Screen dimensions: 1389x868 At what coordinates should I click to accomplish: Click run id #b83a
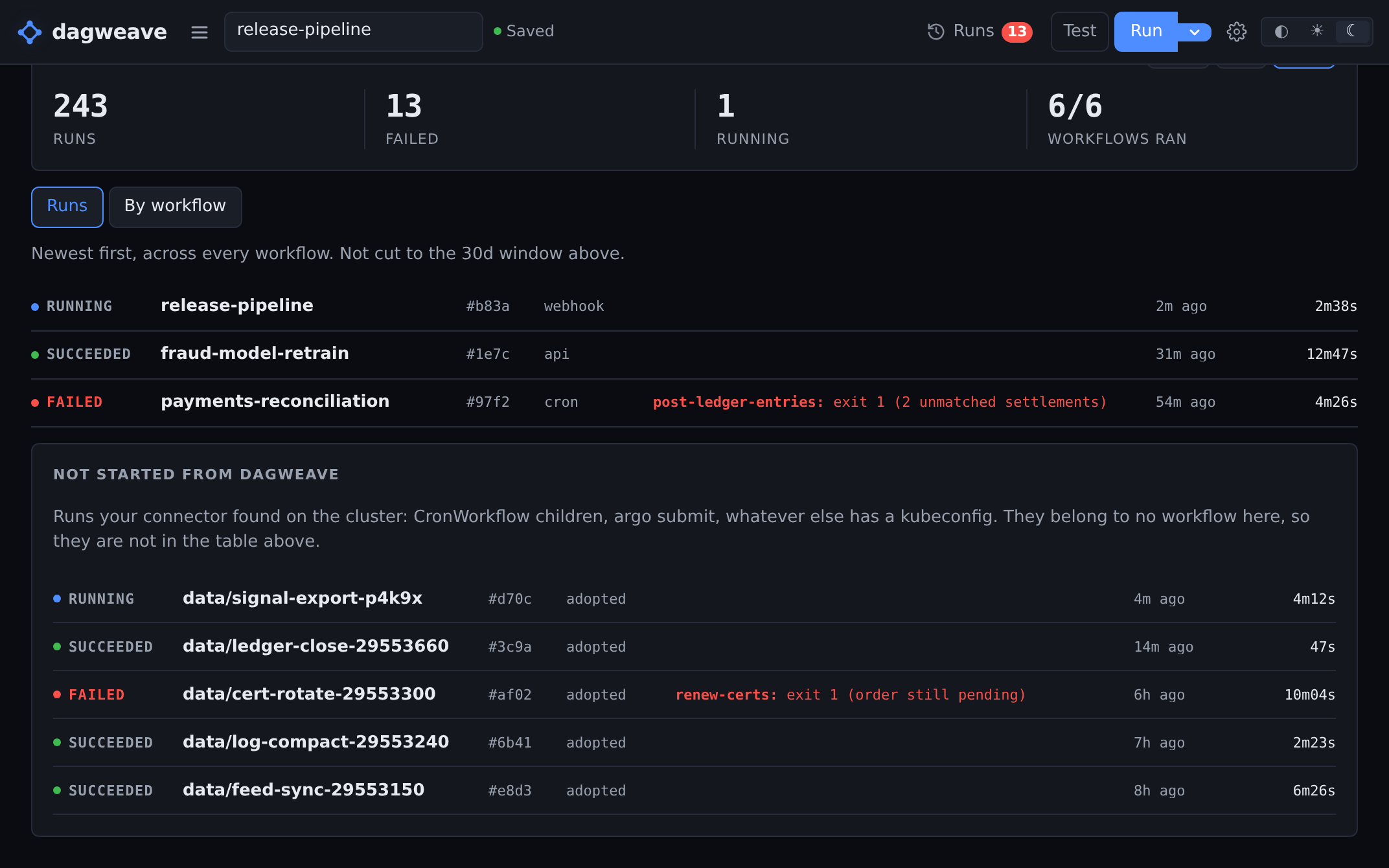click(x=488, y=306)
